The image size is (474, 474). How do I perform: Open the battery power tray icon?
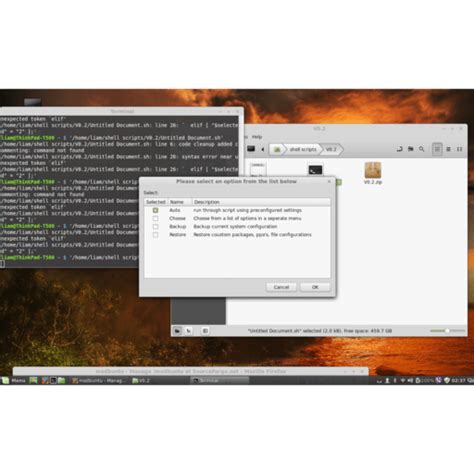point(425,380)
